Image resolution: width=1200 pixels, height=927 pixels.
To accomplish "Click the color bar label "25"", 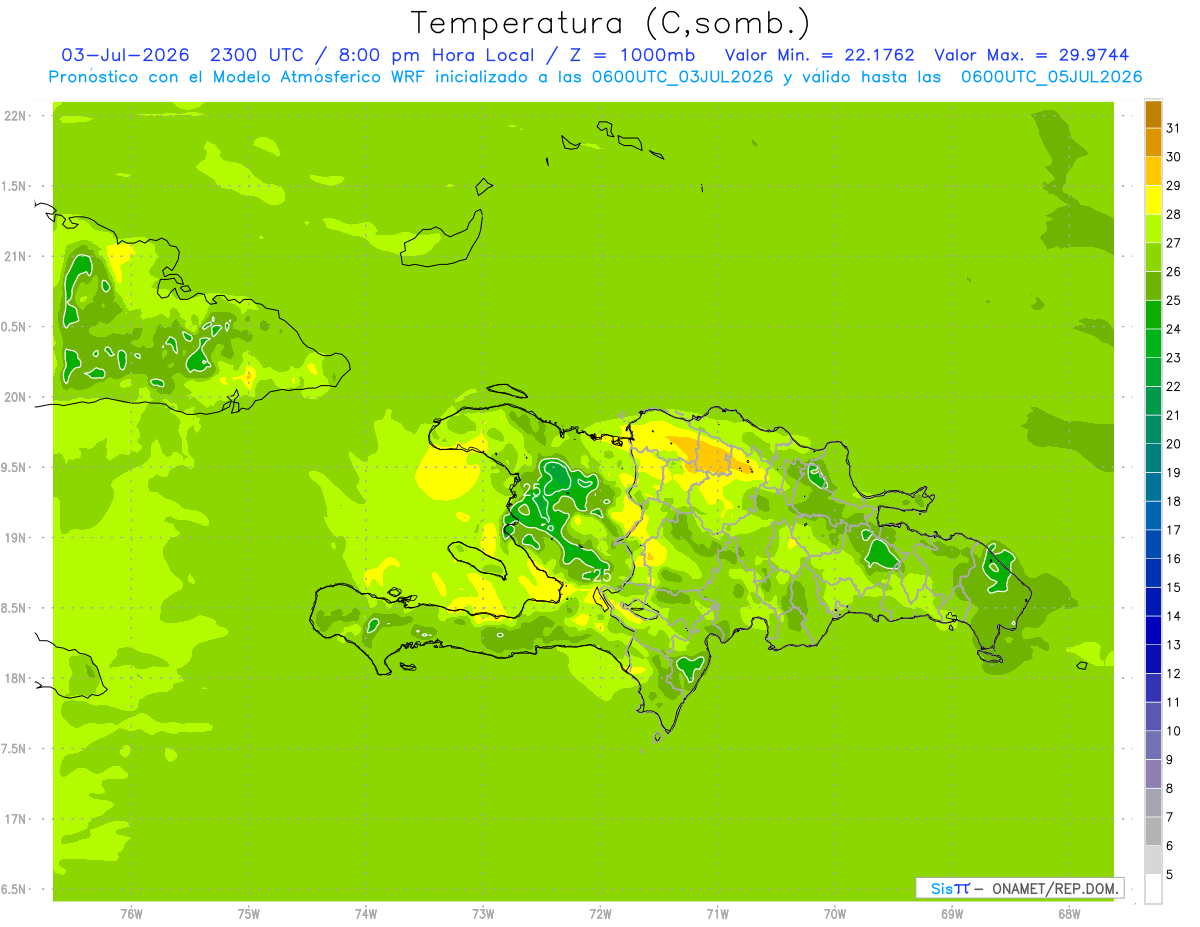I will point(1174,300).
